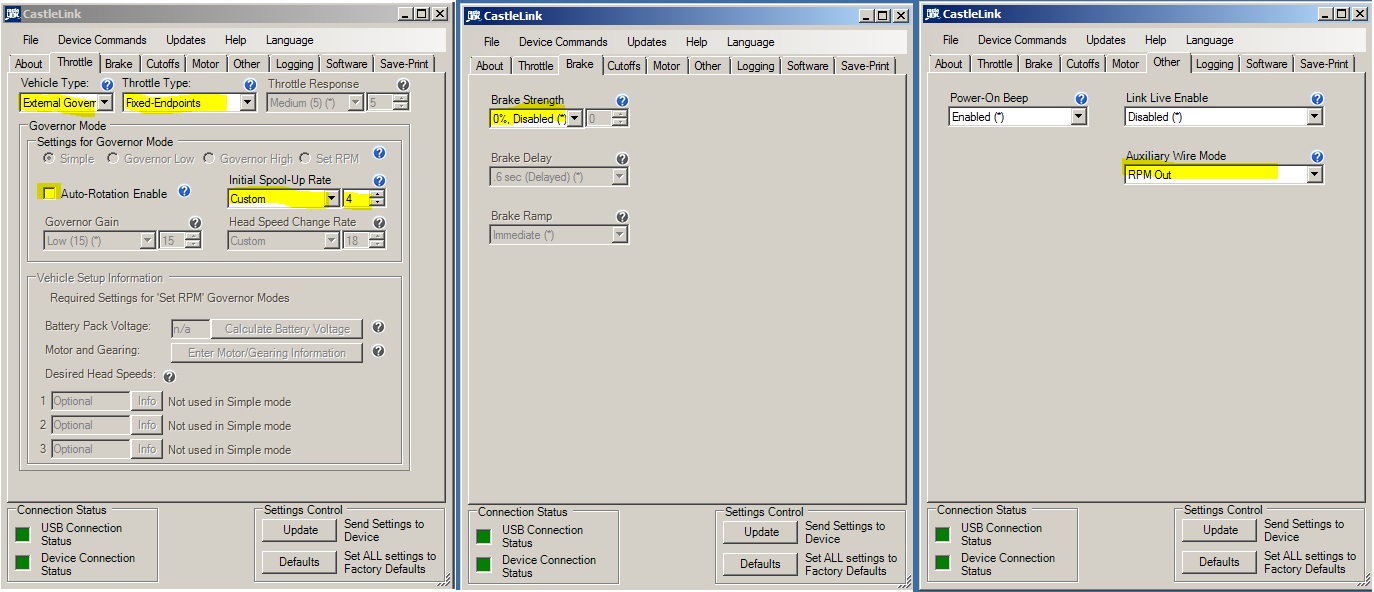Show help for Brake Strength setting
This screenshot has height=592, width=1374.
click(622, 101)
